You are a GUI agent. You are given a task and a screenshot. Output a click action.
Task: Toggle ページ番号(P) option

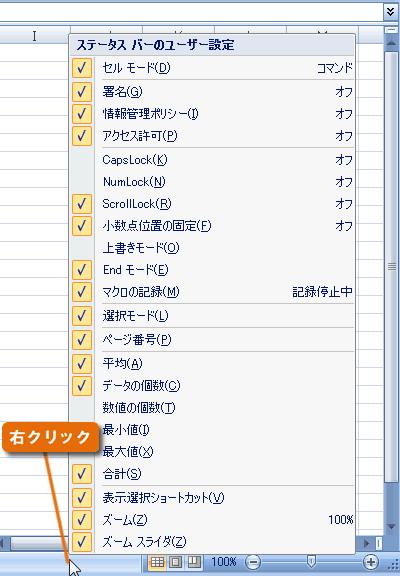[x=212, y=340]
